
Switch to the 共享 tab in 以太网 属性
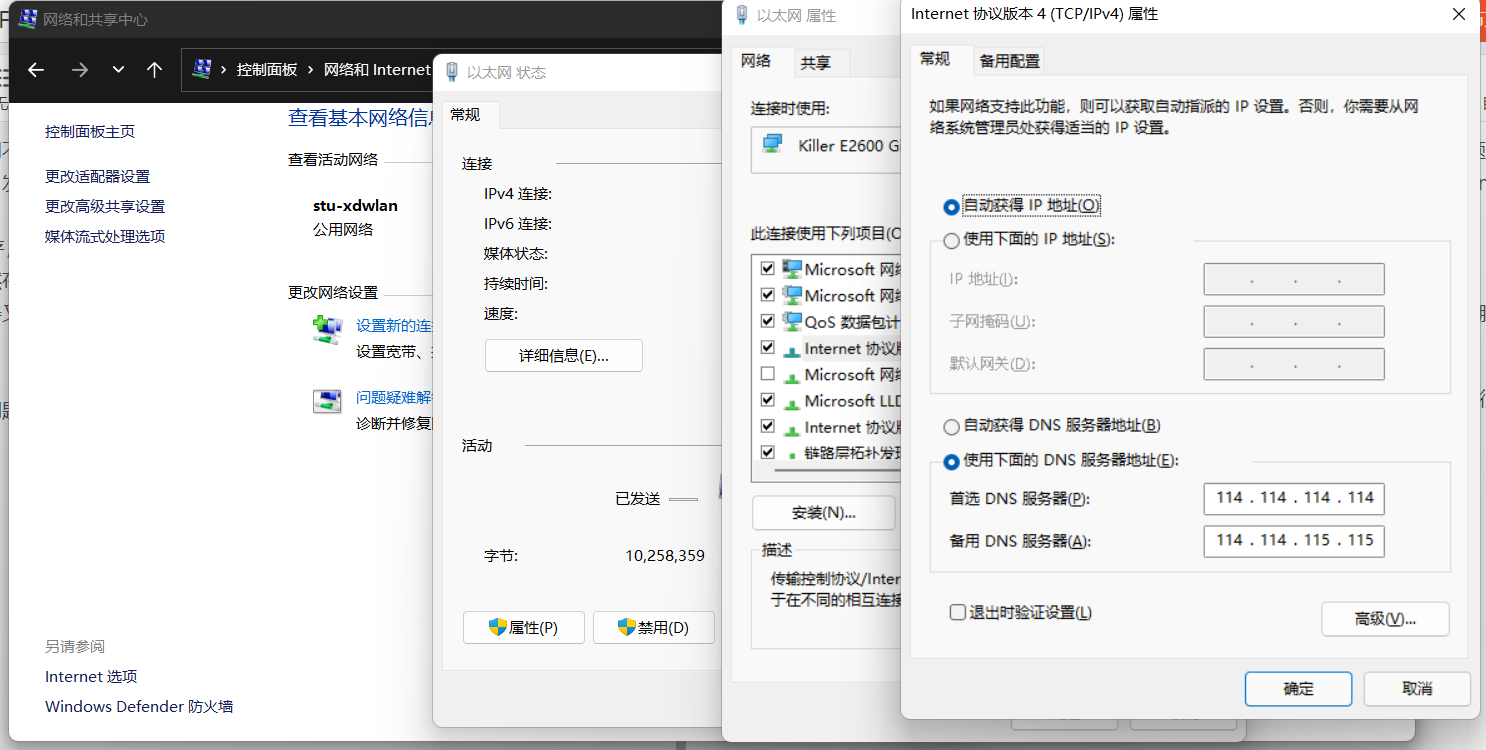click(x=815, y=62)
